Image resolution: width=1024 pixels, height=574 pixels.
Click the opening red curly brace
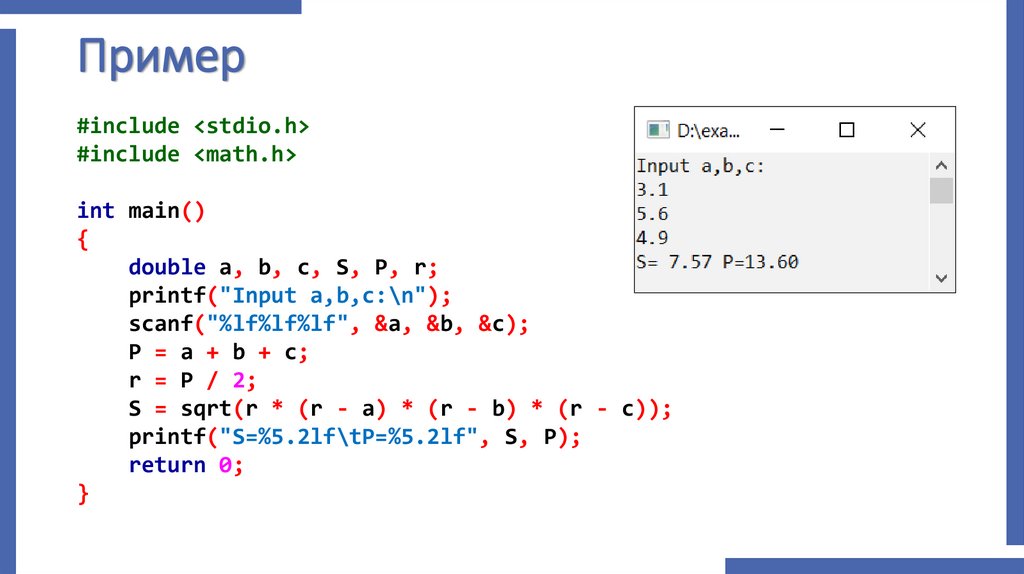83,240
